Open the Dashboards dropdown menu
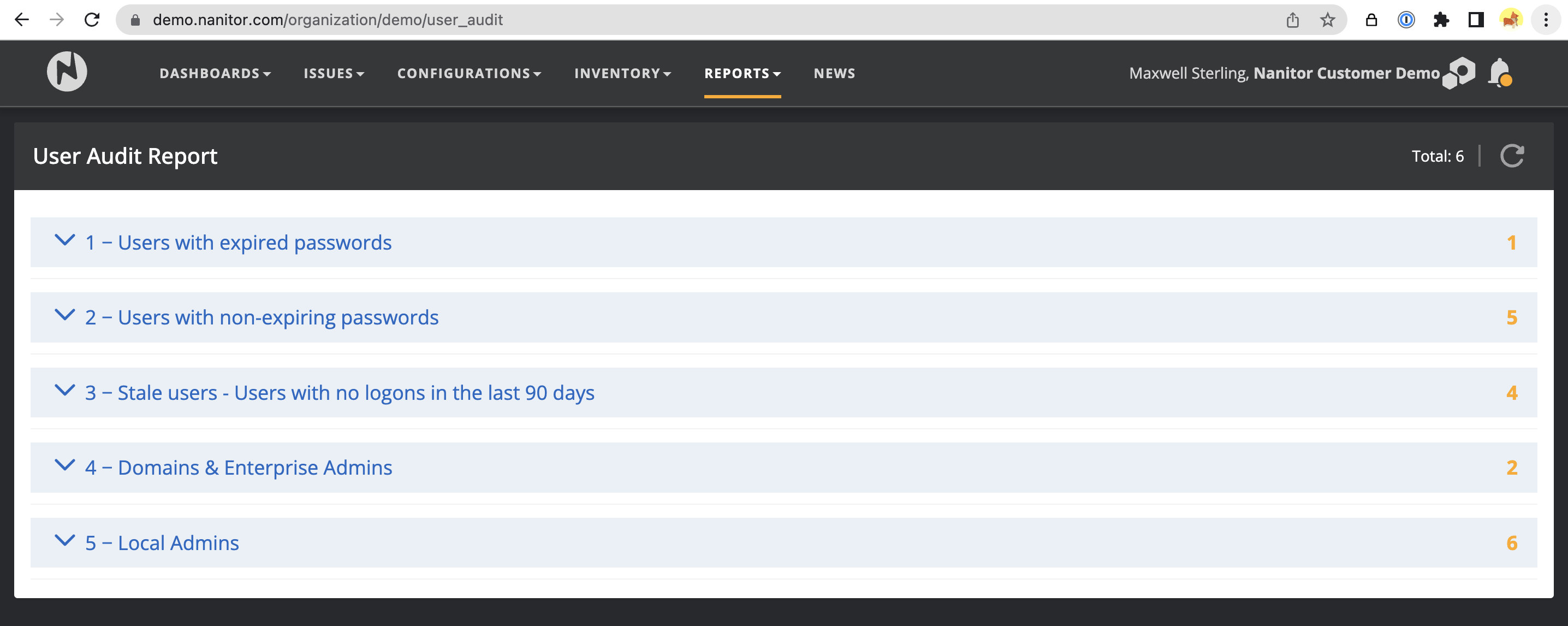 (x=214, y=73)
